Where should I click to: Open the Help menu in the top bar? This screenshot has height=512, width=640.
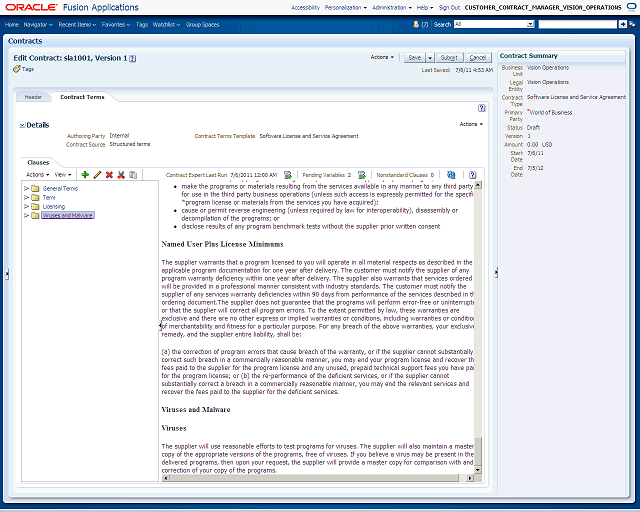pos(425,7)
